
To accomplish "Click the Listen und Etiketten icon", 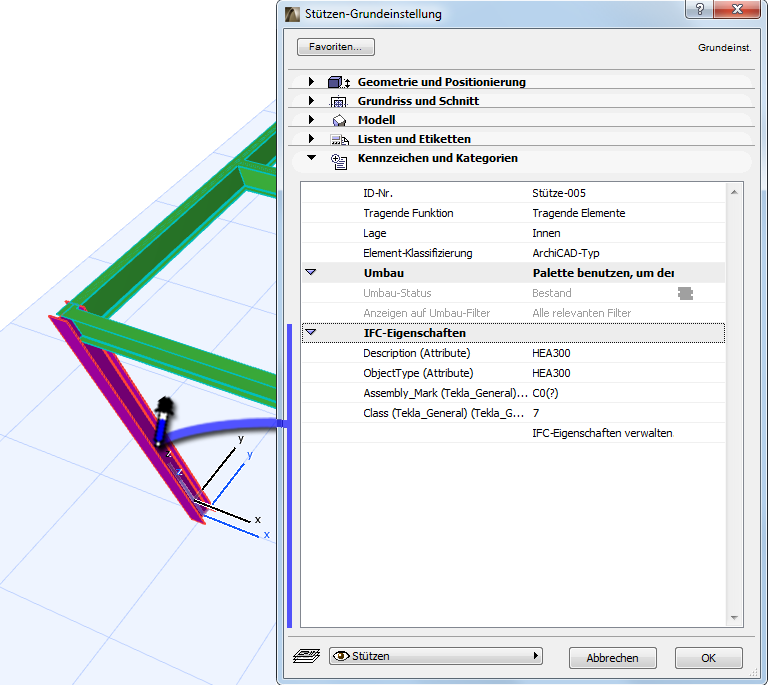I will [x=339, y=140].
